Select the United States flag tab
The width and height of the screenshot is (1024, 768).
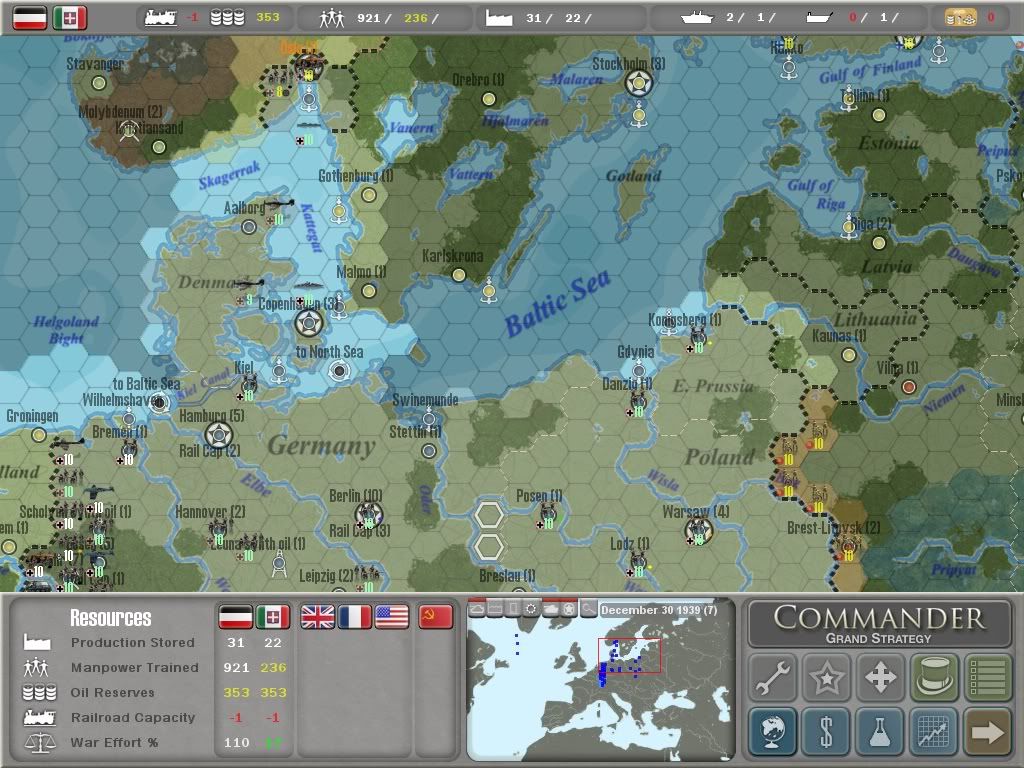pyautogui.click(x=392, y=616)
